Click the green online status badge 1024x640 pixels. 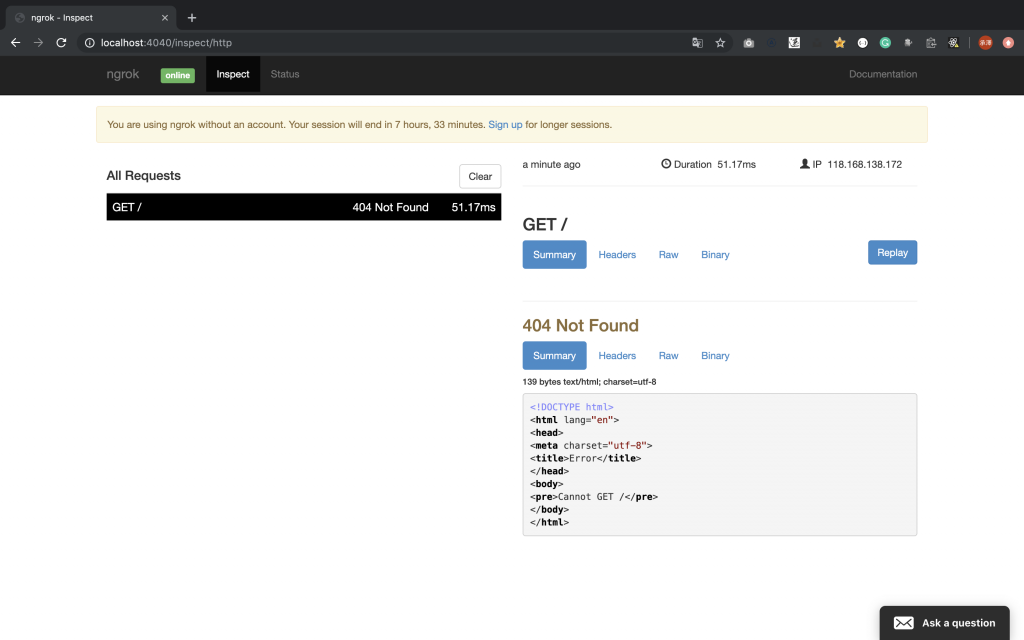tap(178, 75)
